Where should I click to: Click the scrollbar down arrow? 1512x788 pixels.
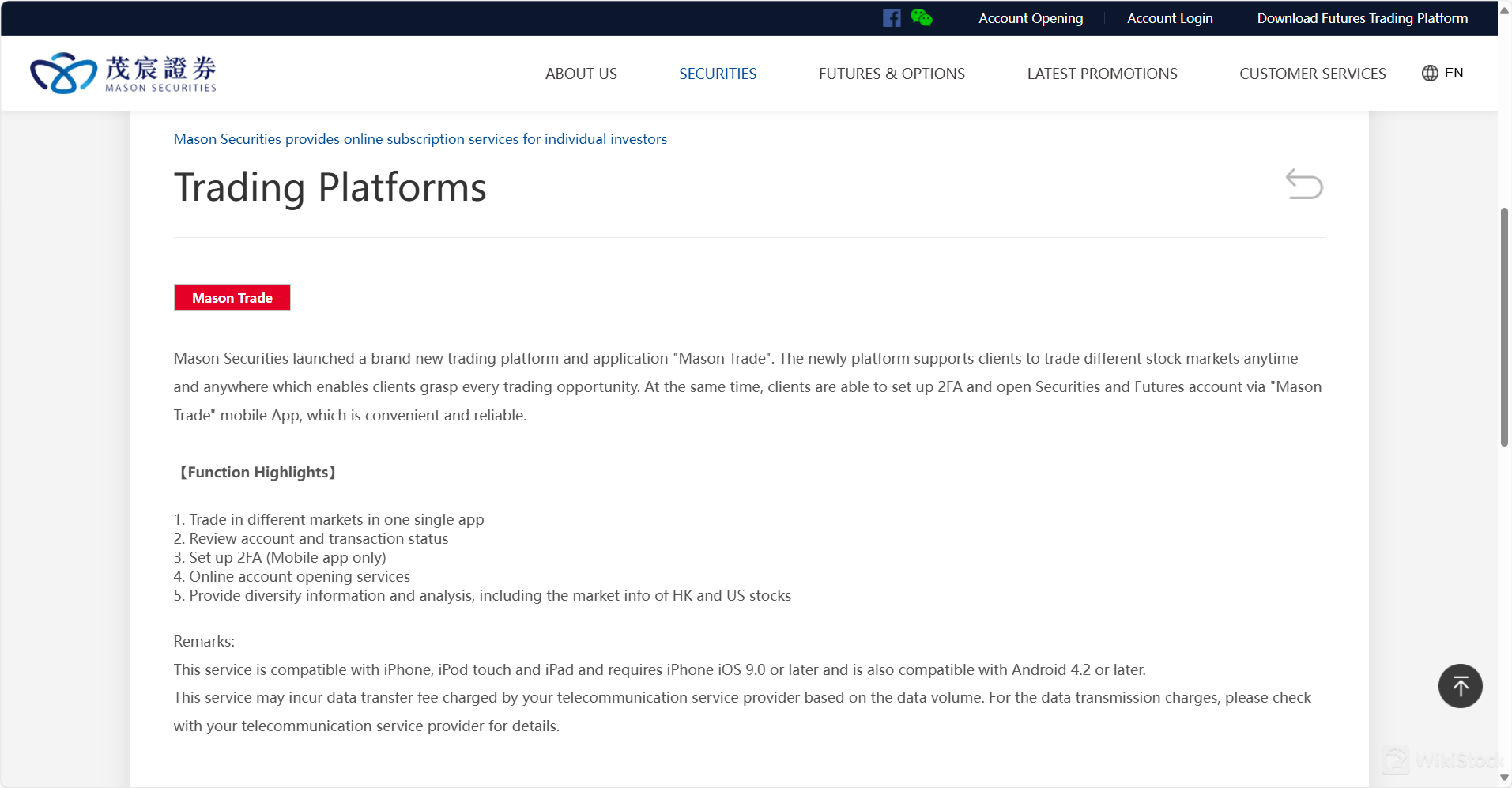click(x=1504, y=778)
